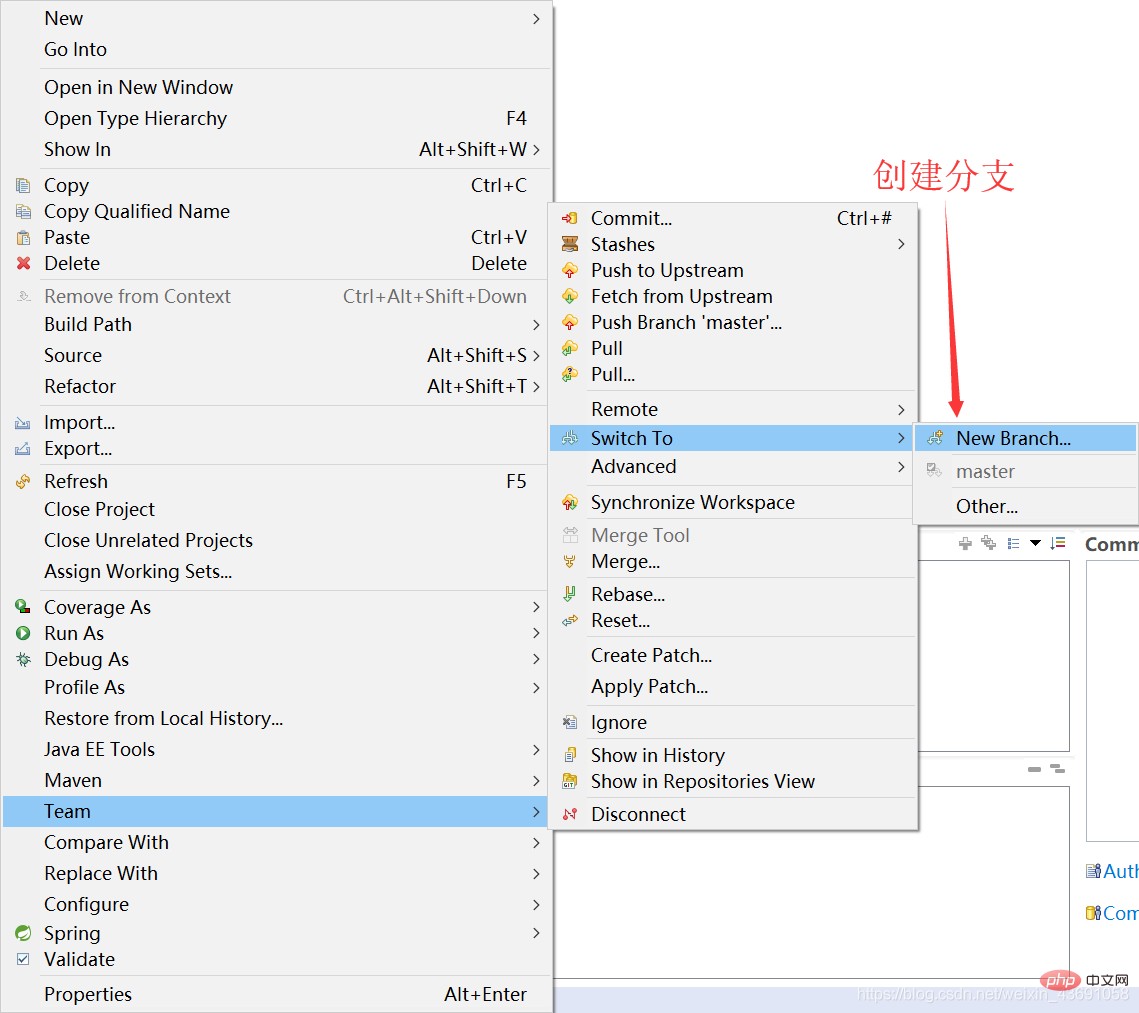The image size is (1139, 1013).
Task: Click the Switch To branch icon
Action: click(570, 438)
